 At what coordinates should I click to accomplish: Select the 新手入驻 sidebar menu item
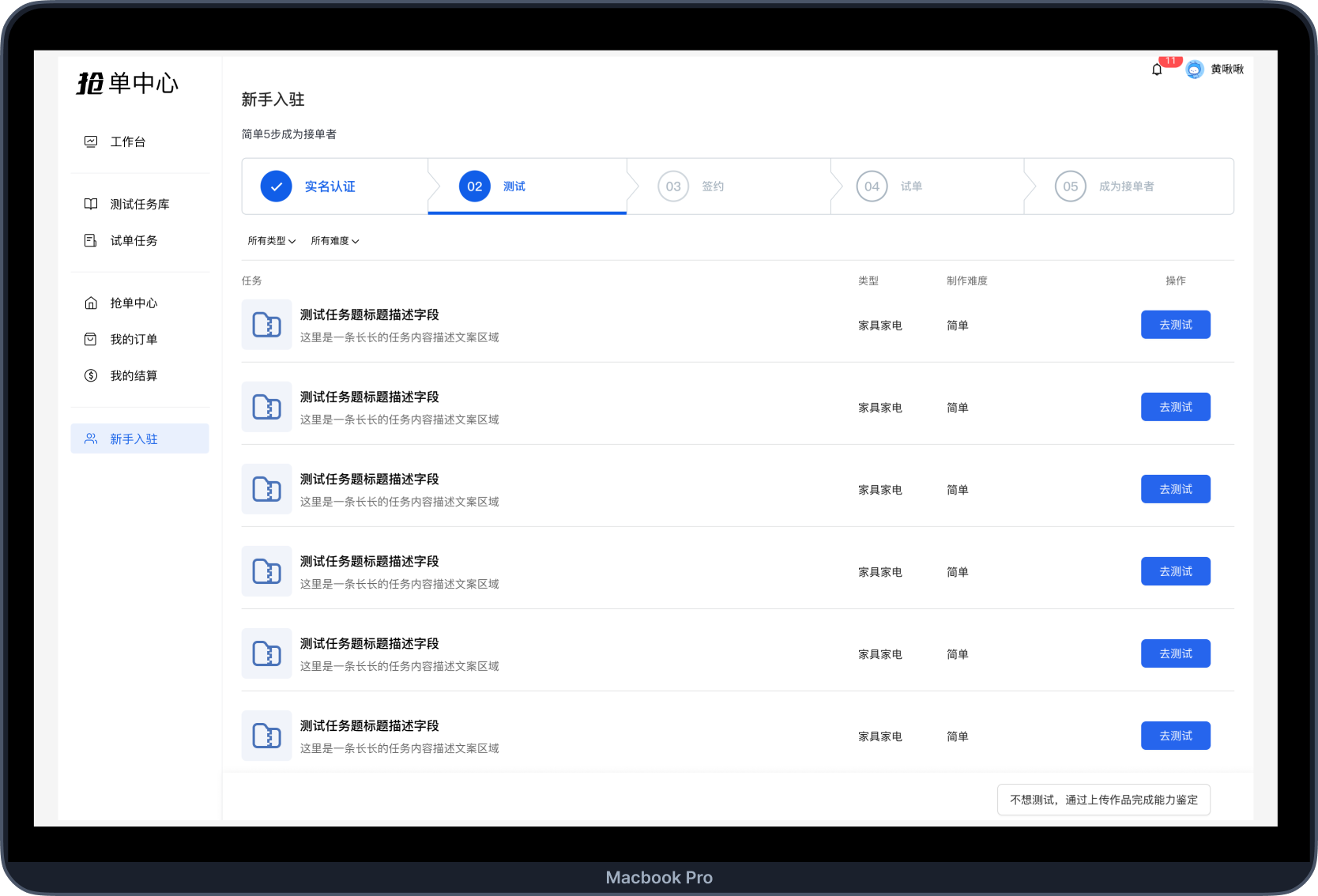[x=140, y=439]
